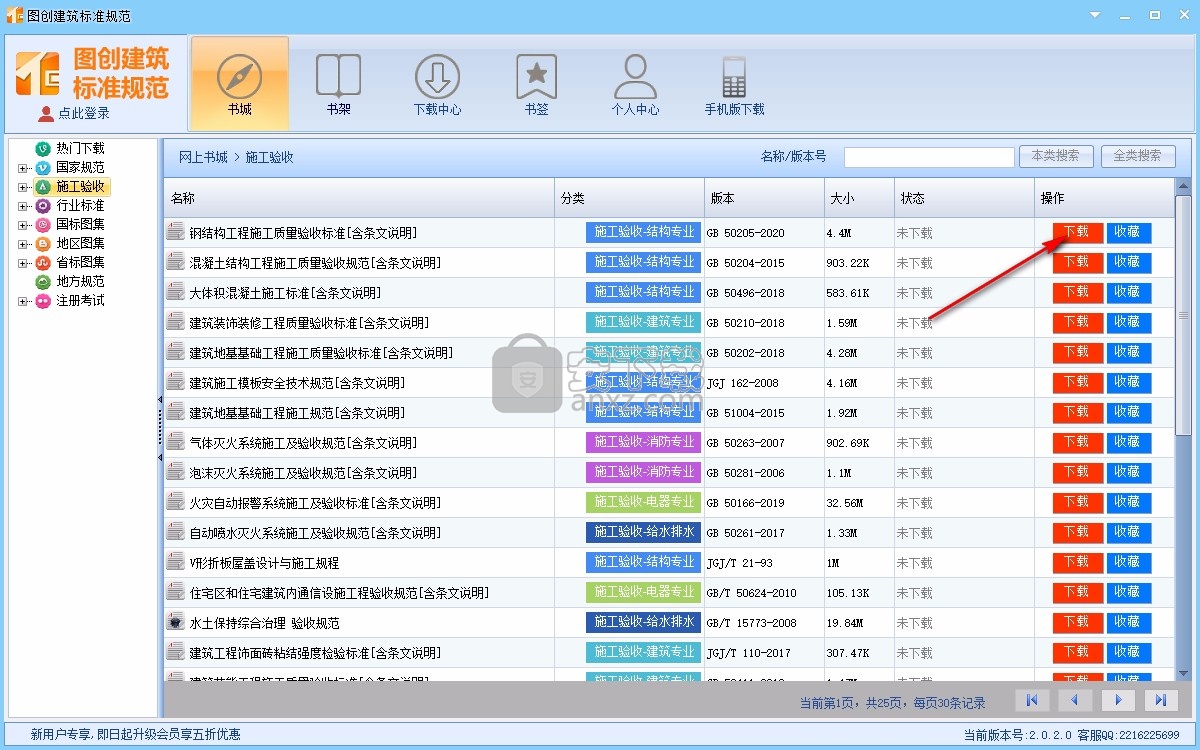This screenshot has height=750, width=1200.
Task: Click the document icon beside 钢结构工程施工质量验收标准
Action: (x=176, y=232)
